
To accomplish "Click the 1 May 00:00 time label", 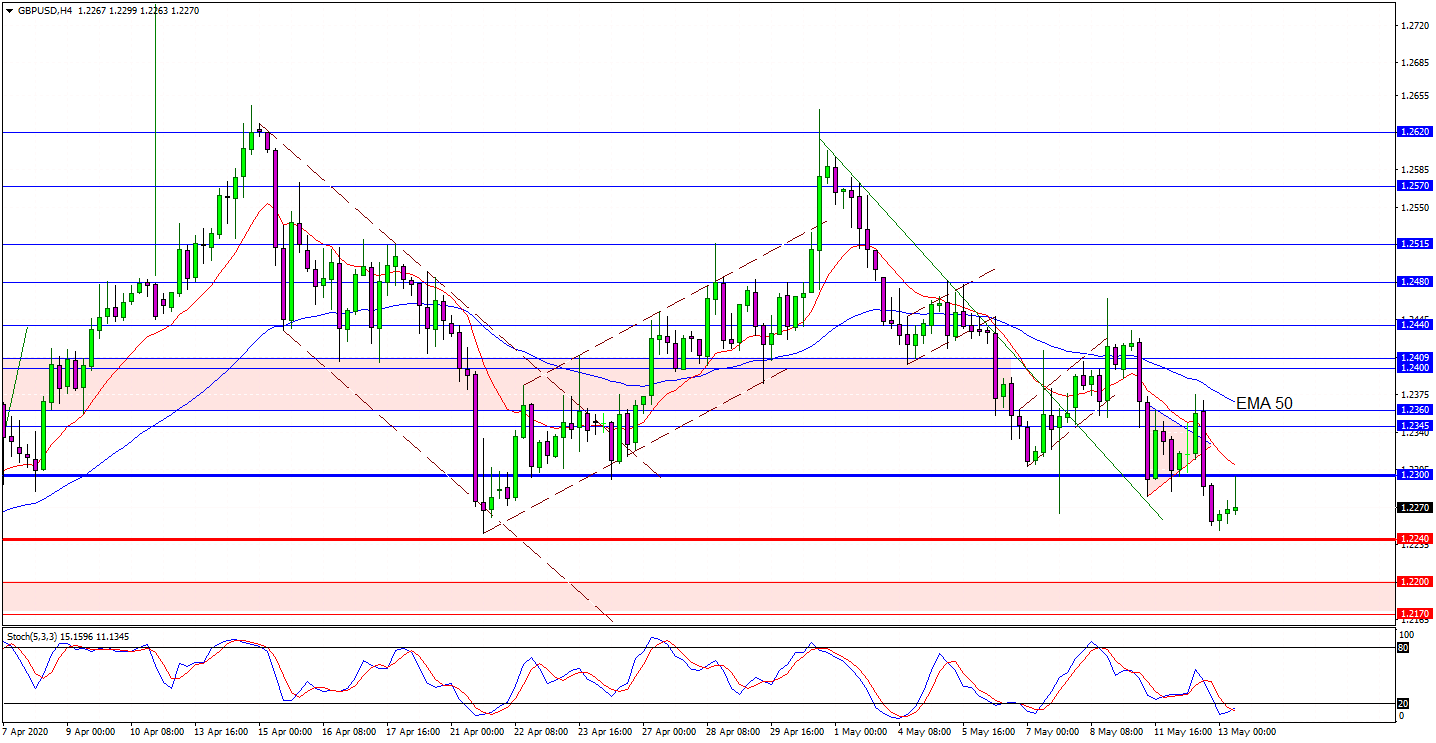I will pos(861,731).
